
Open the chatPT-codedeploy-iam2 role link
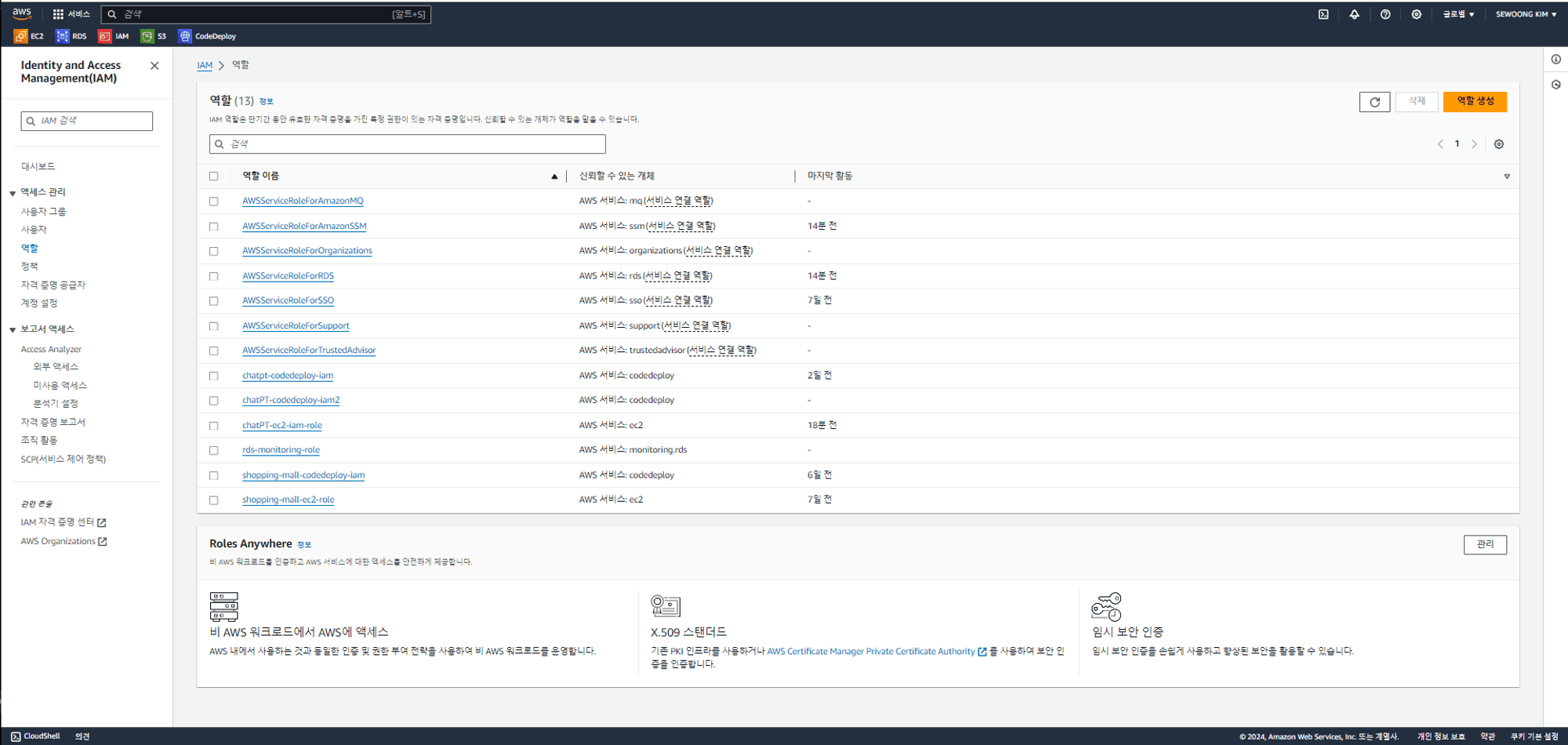[291, 400]
